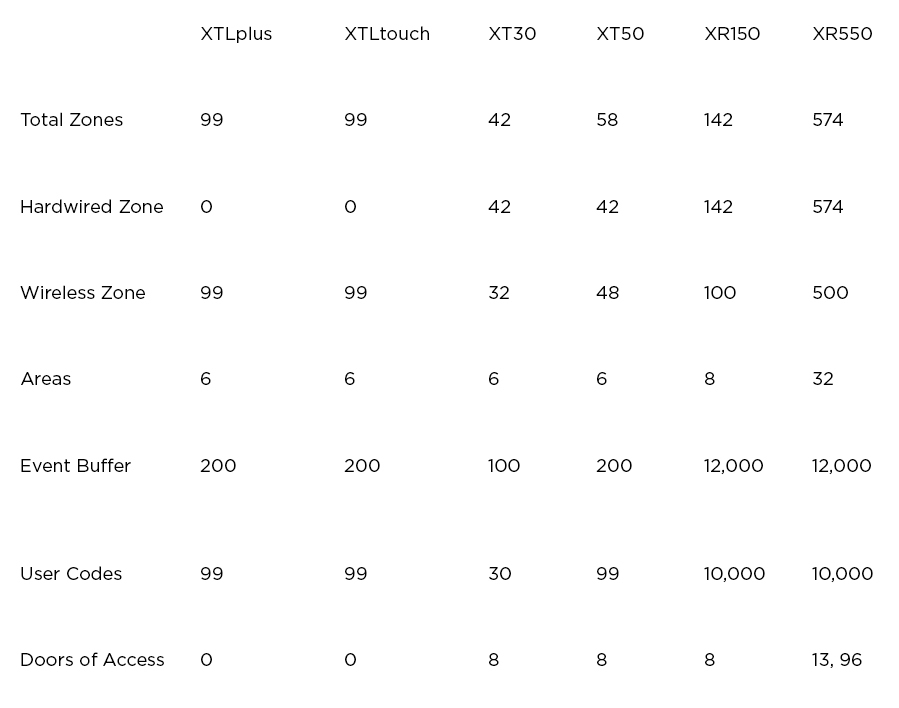Select the XT30 column header
899x708 pixels.
click(x=512, y=34)
